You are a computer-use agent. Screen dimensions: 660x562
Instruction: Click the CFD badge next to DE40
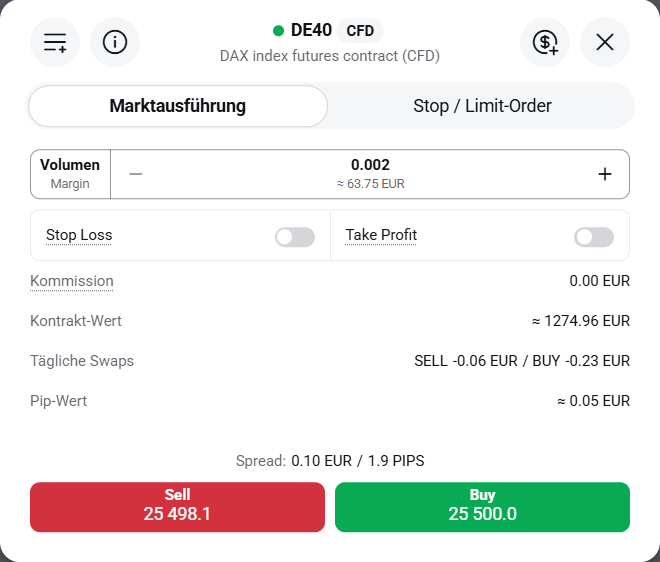[360, 31]
